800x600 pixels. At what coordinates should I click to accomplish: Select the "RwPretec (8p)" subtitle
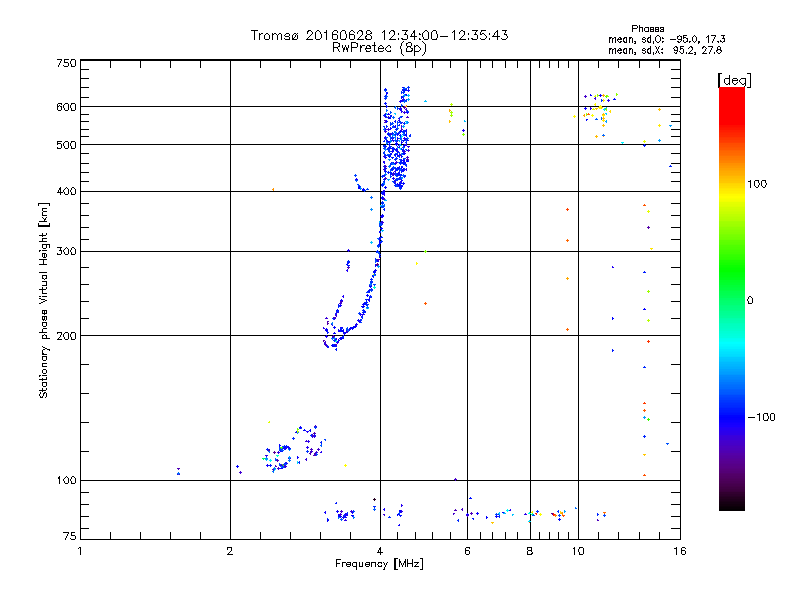point(379,48)
